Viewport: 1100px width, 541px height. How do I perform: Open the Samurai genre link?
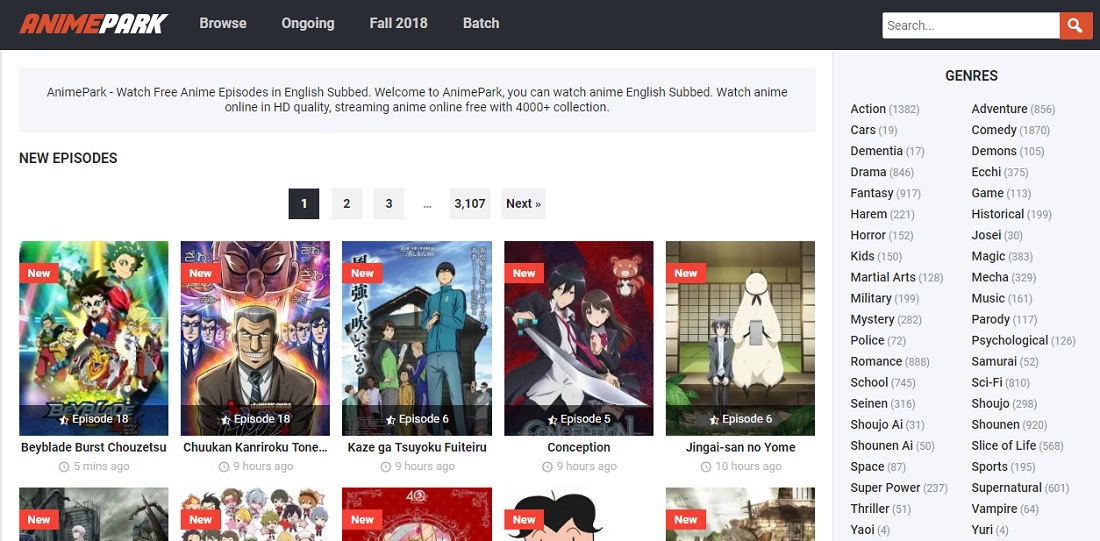point(994,361)
